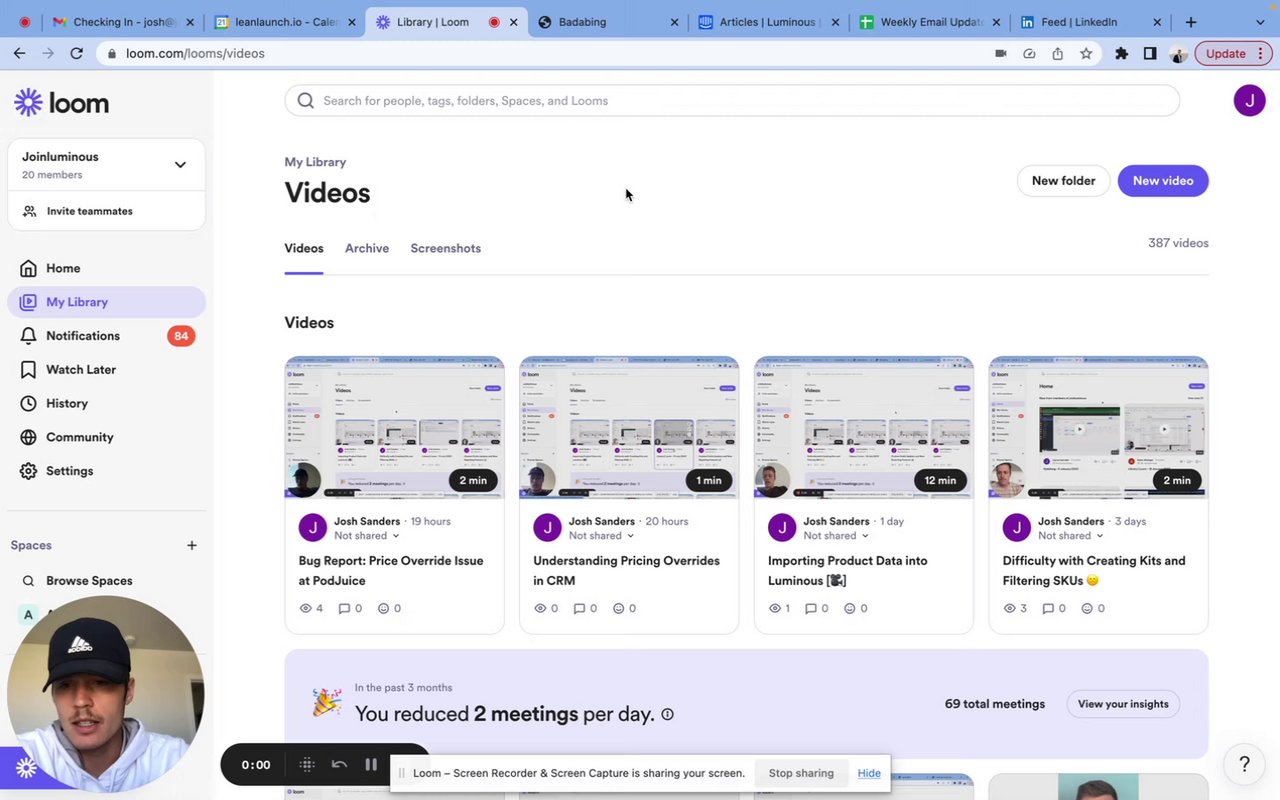The width and height of the screenshot is (1280, 800).
Task: Click the New folder button
Action: point(1063,181)
